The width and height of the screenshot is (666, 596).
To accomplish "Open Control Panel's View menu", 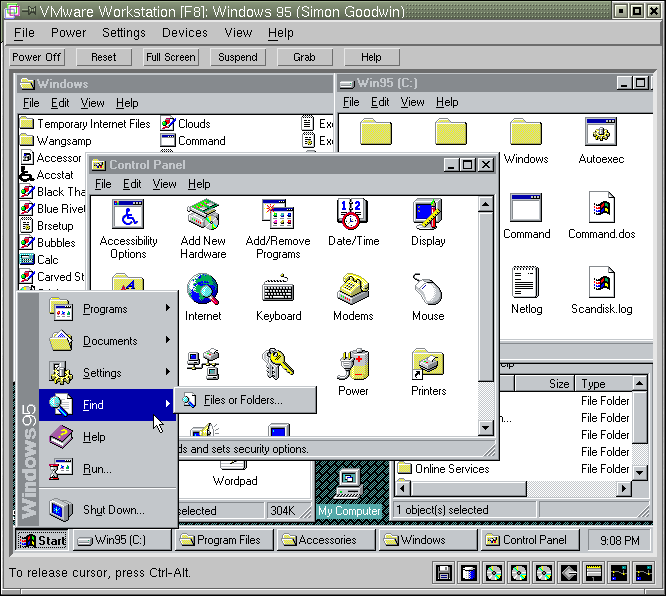I will [164, 184].
